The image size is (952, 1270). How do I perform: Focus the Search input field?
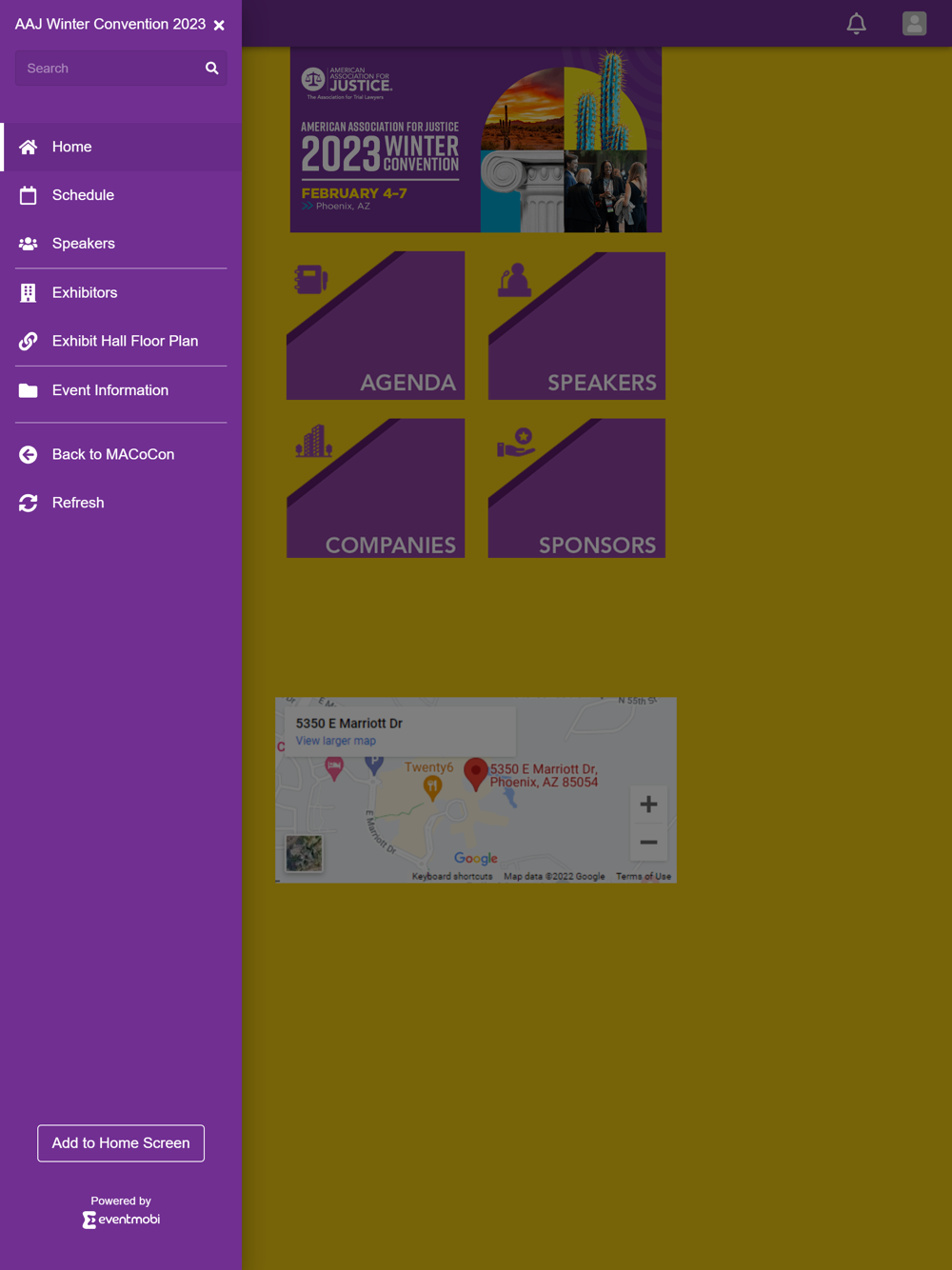point(121,69)
